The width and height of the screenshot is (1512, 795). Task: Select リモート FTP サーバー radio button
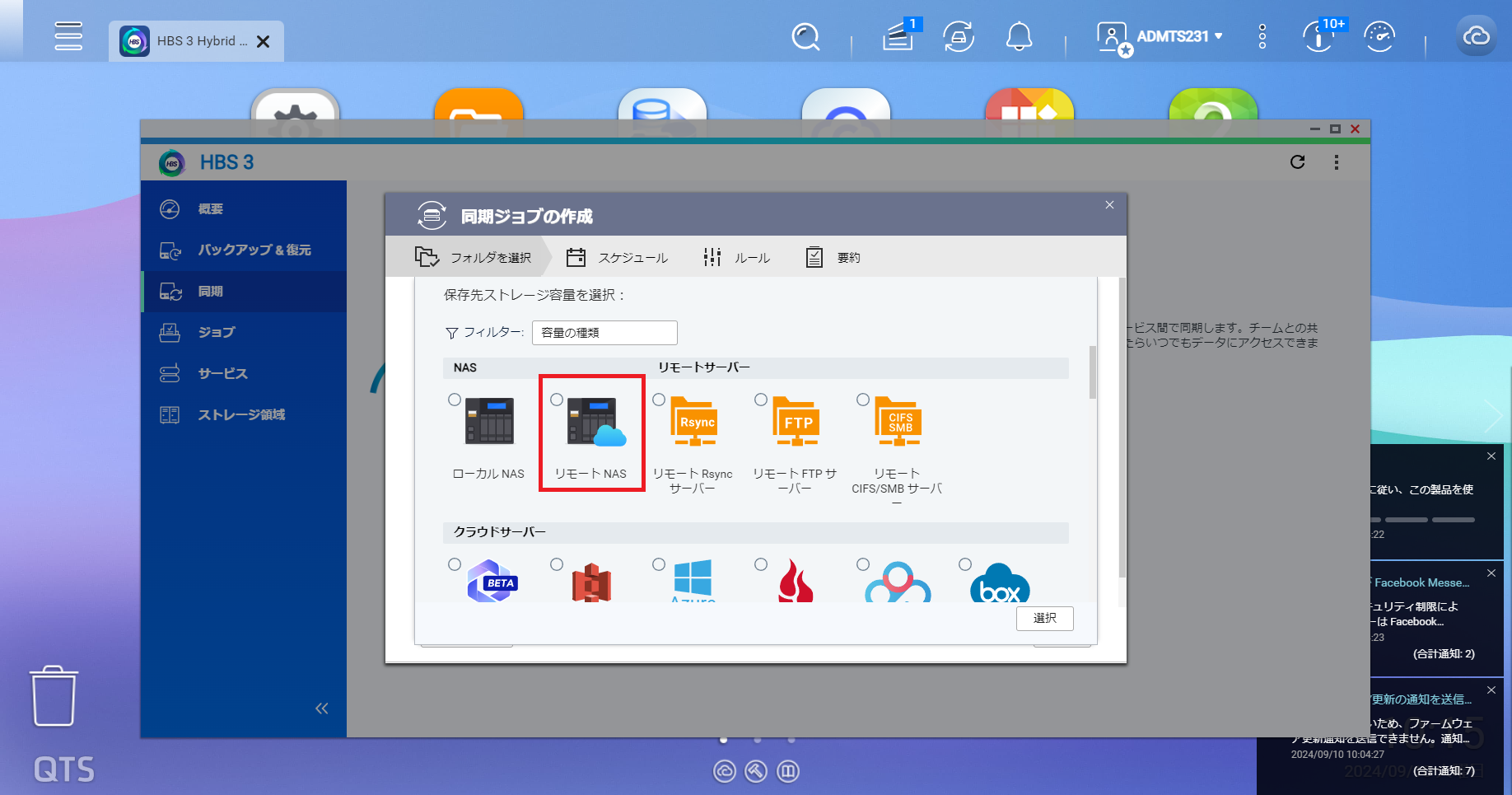761,400
